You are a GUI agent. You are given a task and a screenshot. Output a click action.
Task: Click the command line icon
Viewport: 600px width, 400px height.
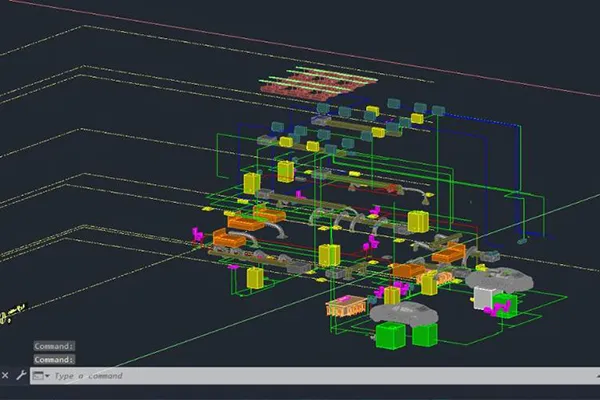pyautogui.click(x=38, y=376)
